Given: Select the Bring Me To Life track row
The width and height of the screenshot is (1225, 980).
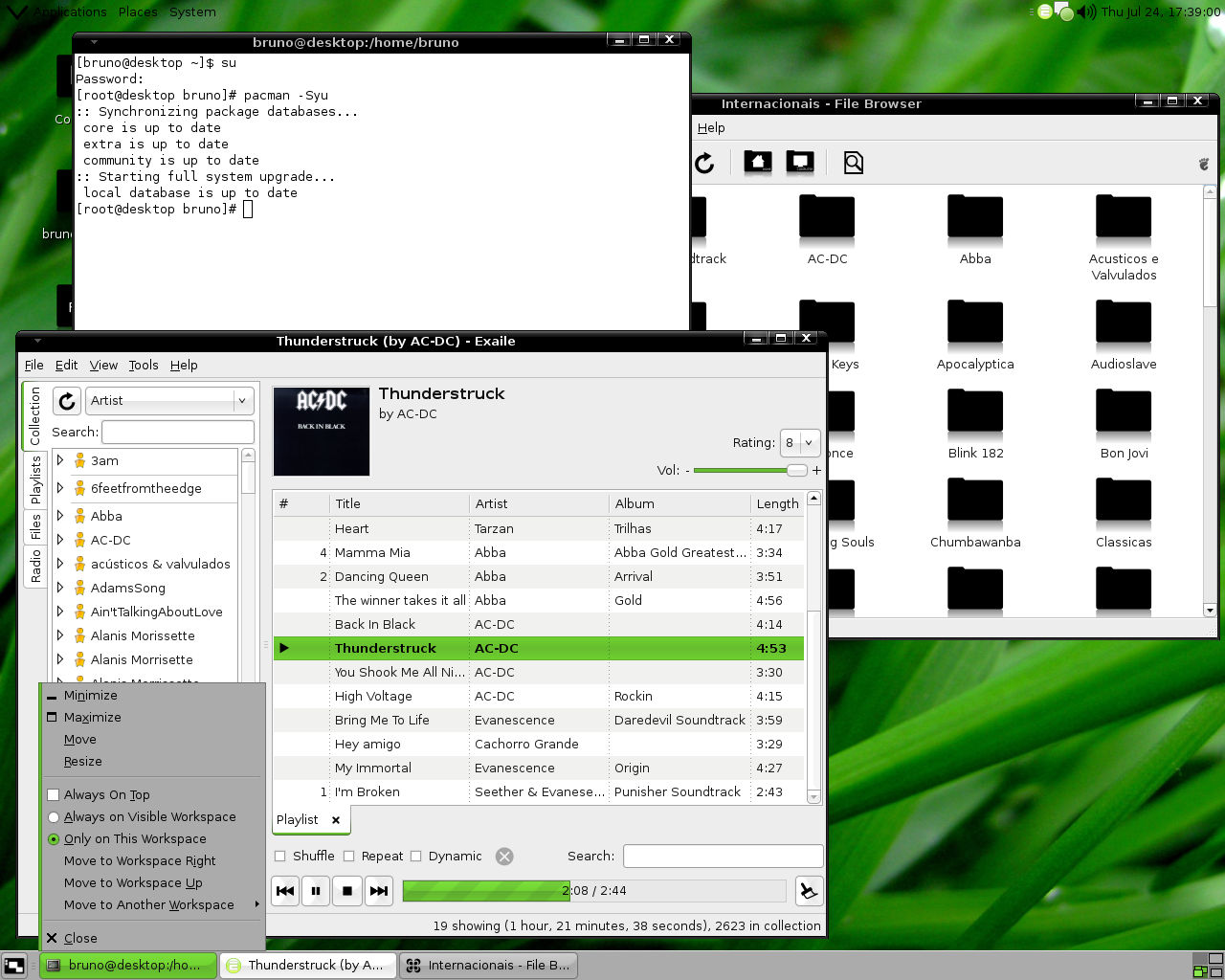Looking at the screenshot, I should tap(538, 721).
